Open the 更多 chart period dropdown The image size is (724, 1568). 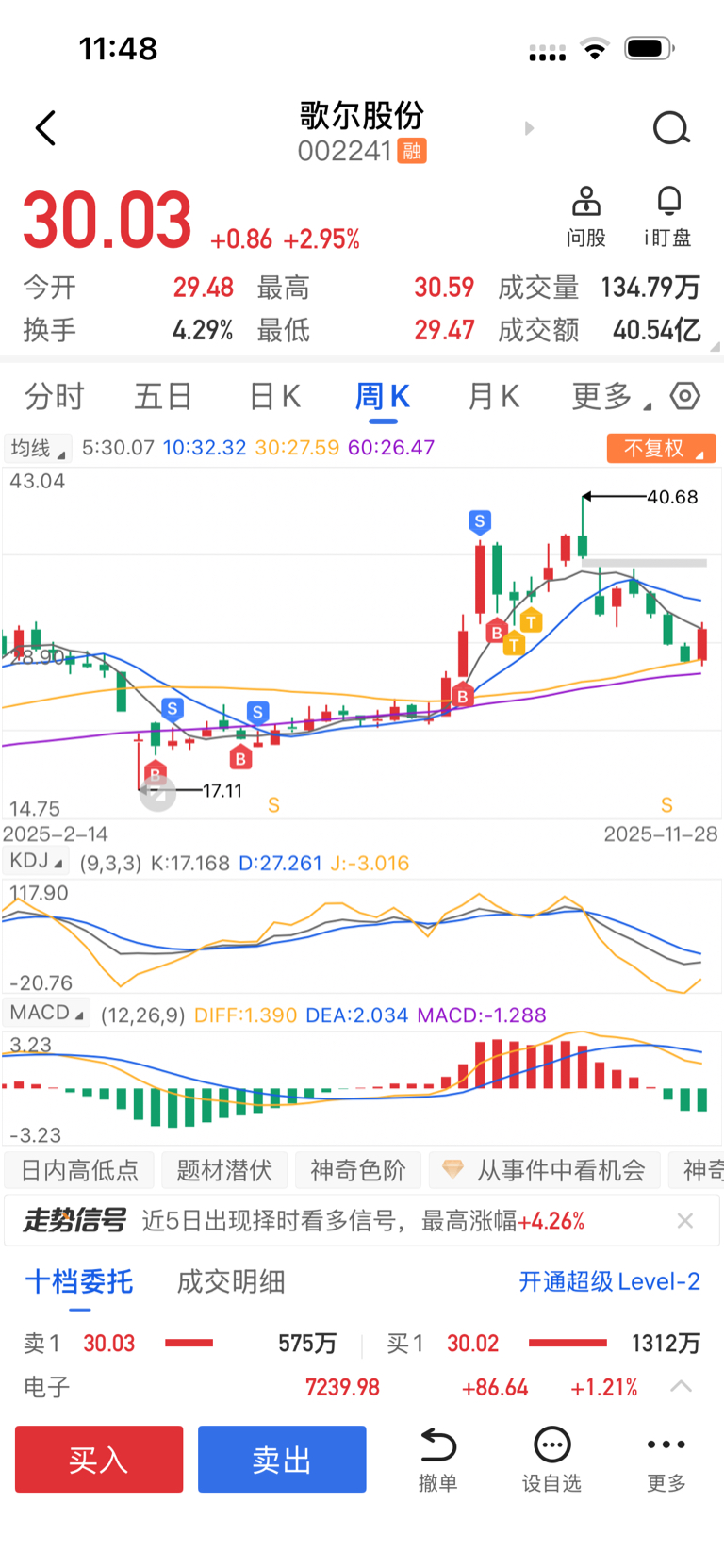[x=611, y=396]
